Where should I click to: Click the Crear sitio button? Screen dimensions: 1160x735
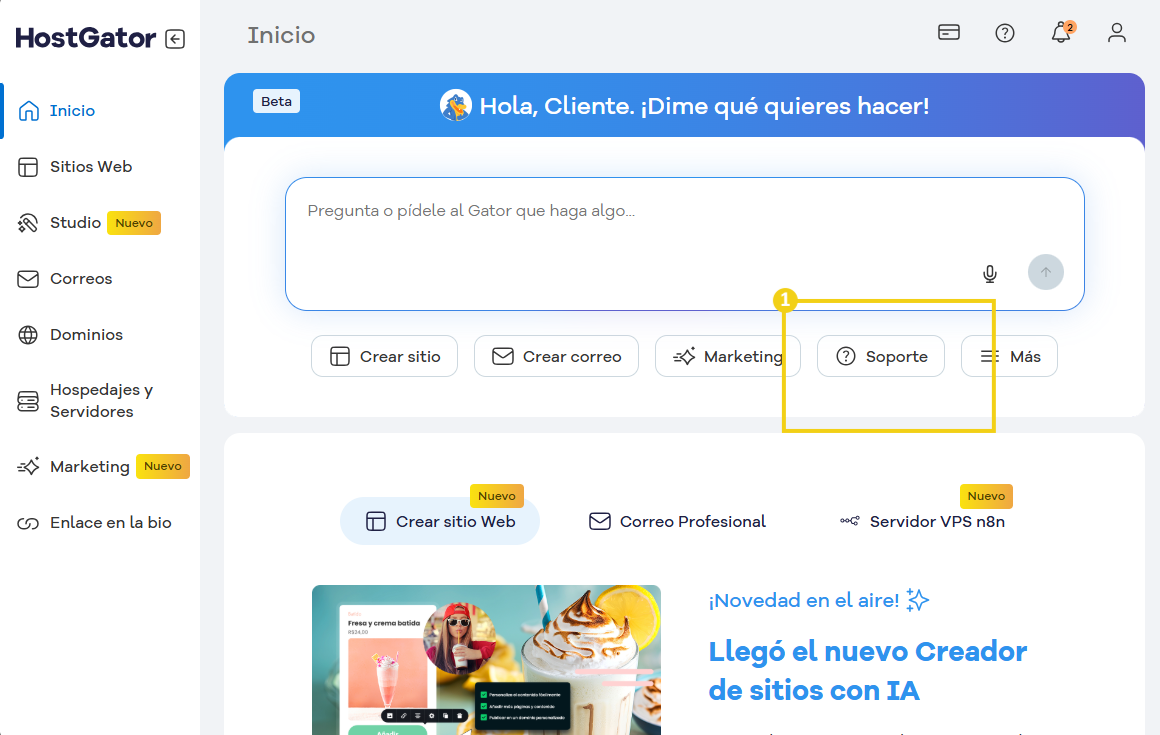pos(384,357)
